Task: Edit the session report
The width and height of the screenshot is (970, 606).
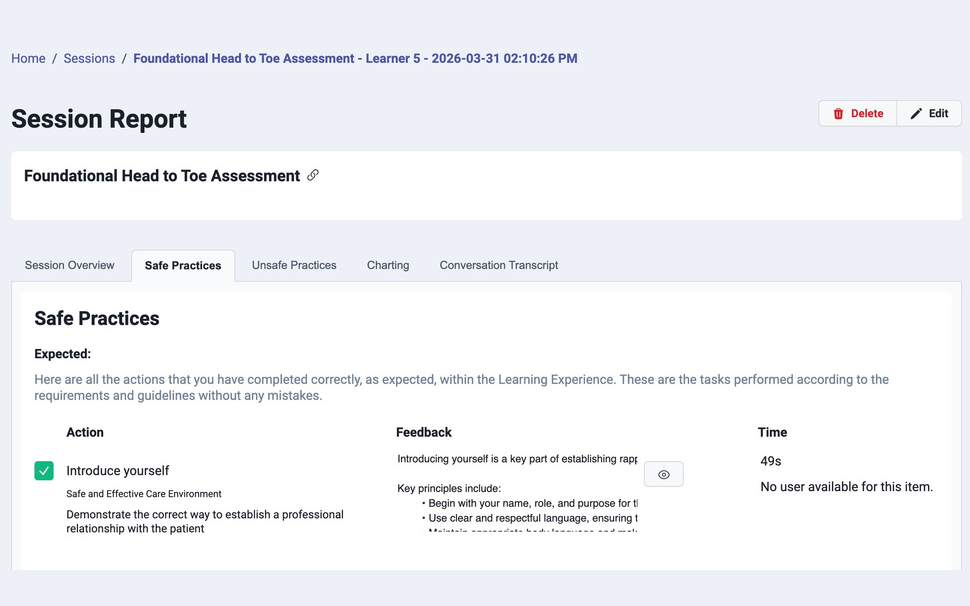Action: pyautogui.click(x=929, y=113)
